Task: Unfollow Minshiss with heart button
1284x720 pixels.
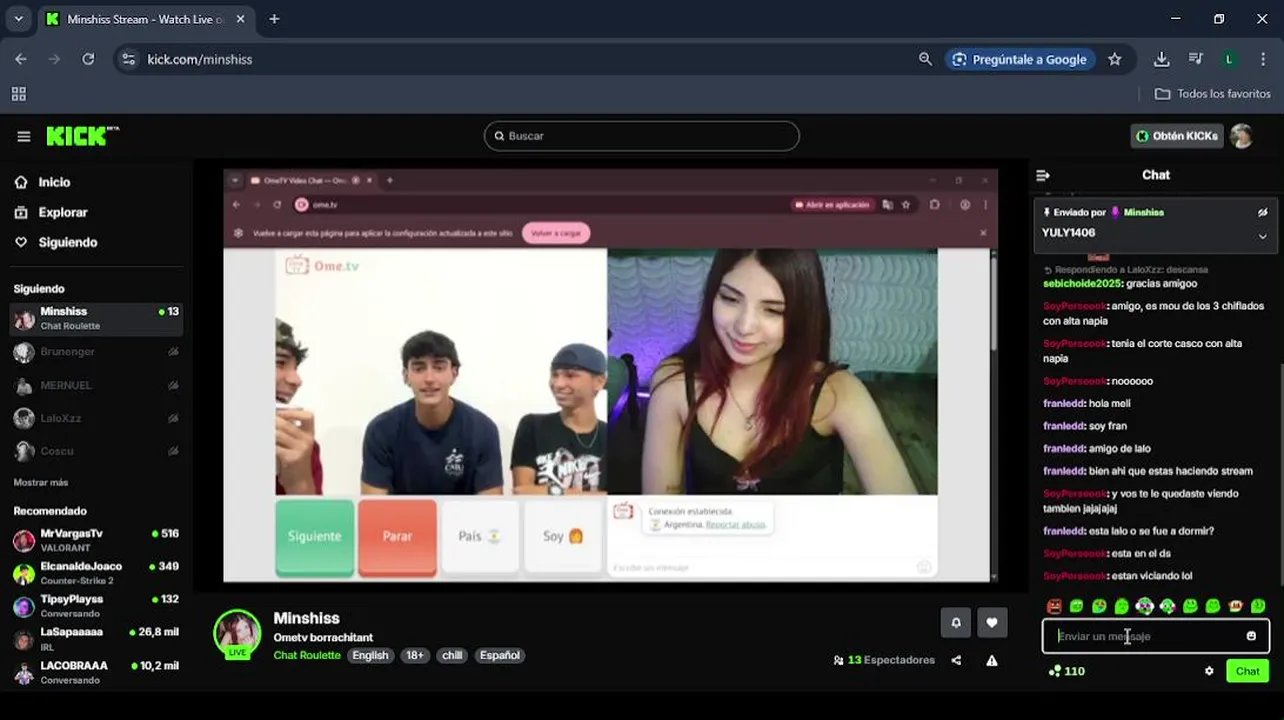Action: click(992, 623)
